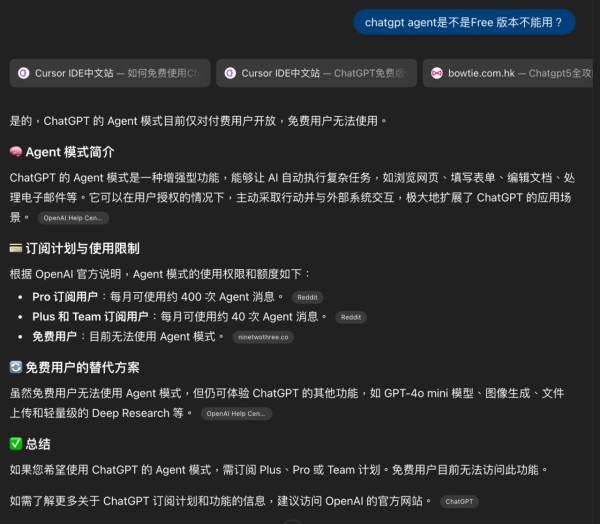This screenshot has height=524, width=600.
Task: Click green checkmark emoji beside 总结
Action: (x=16, y=444)
